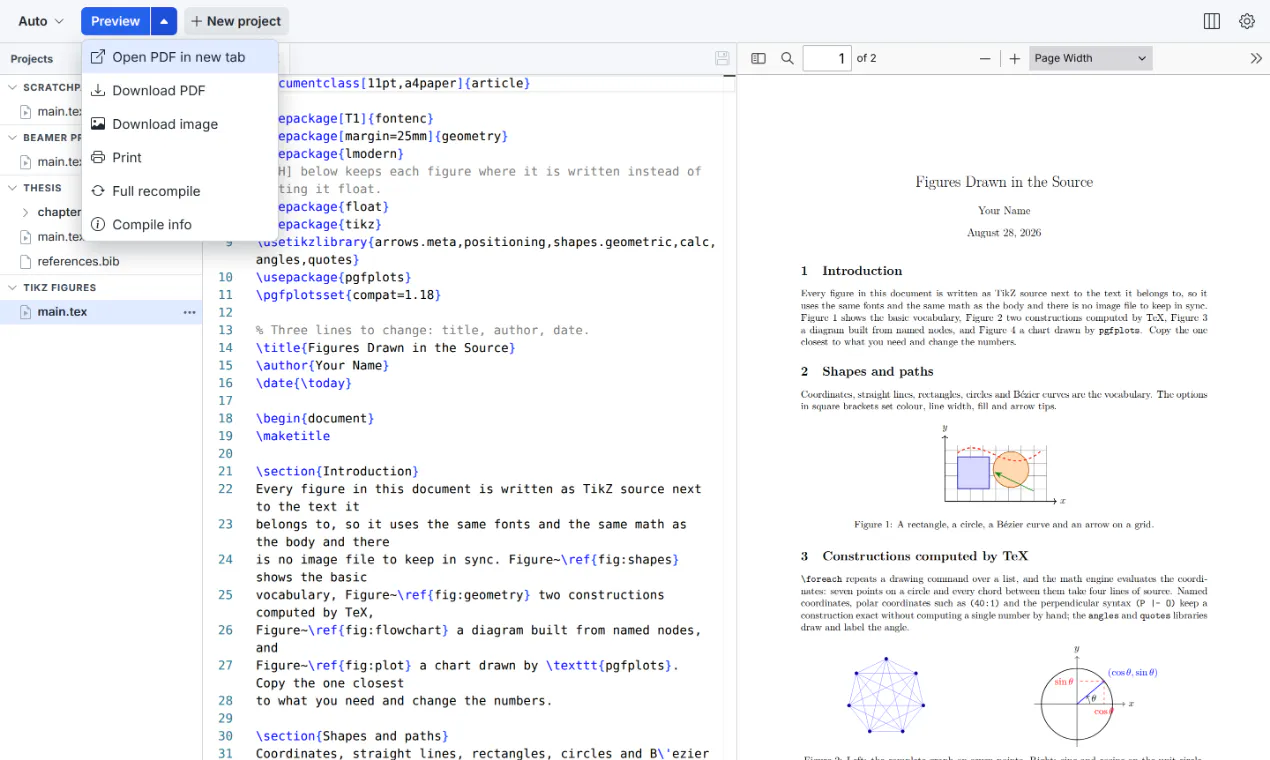Click the comment line "% Three lines to change"
The width and height of the screenshot is (1270, 760).
423,330
